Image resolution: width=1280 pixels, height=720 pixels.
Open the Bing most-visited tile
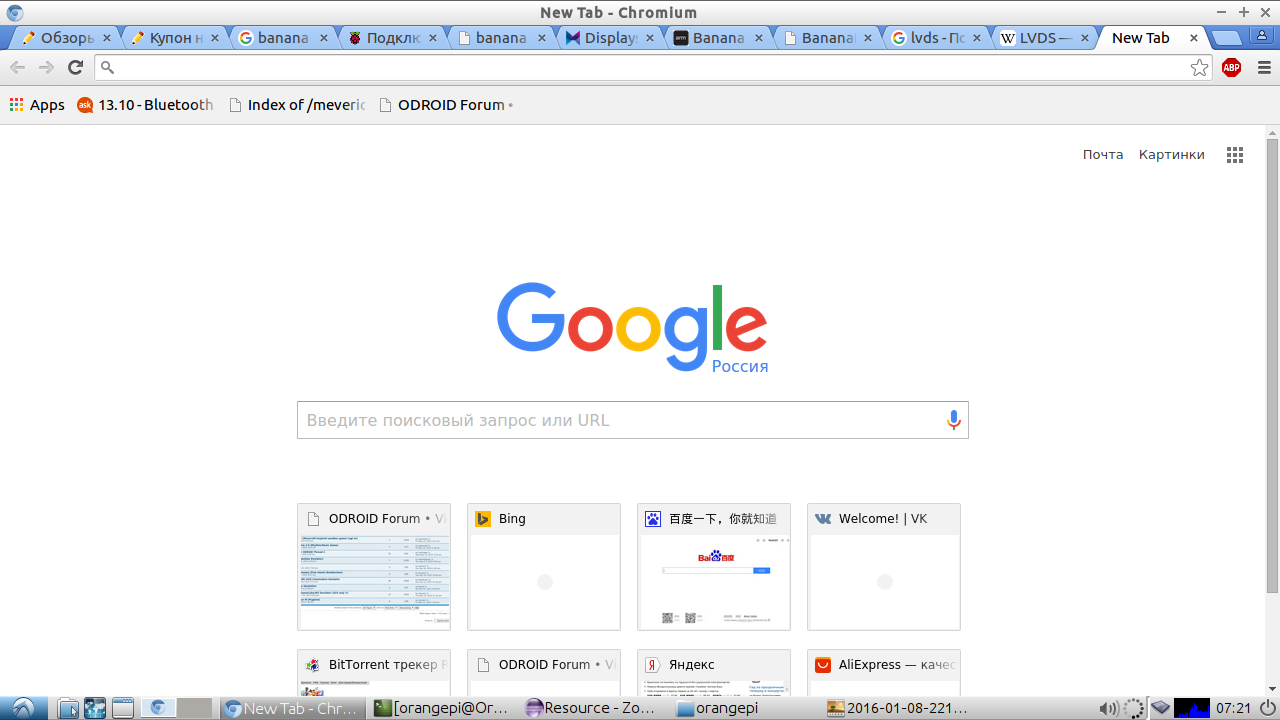coord(544,567)
